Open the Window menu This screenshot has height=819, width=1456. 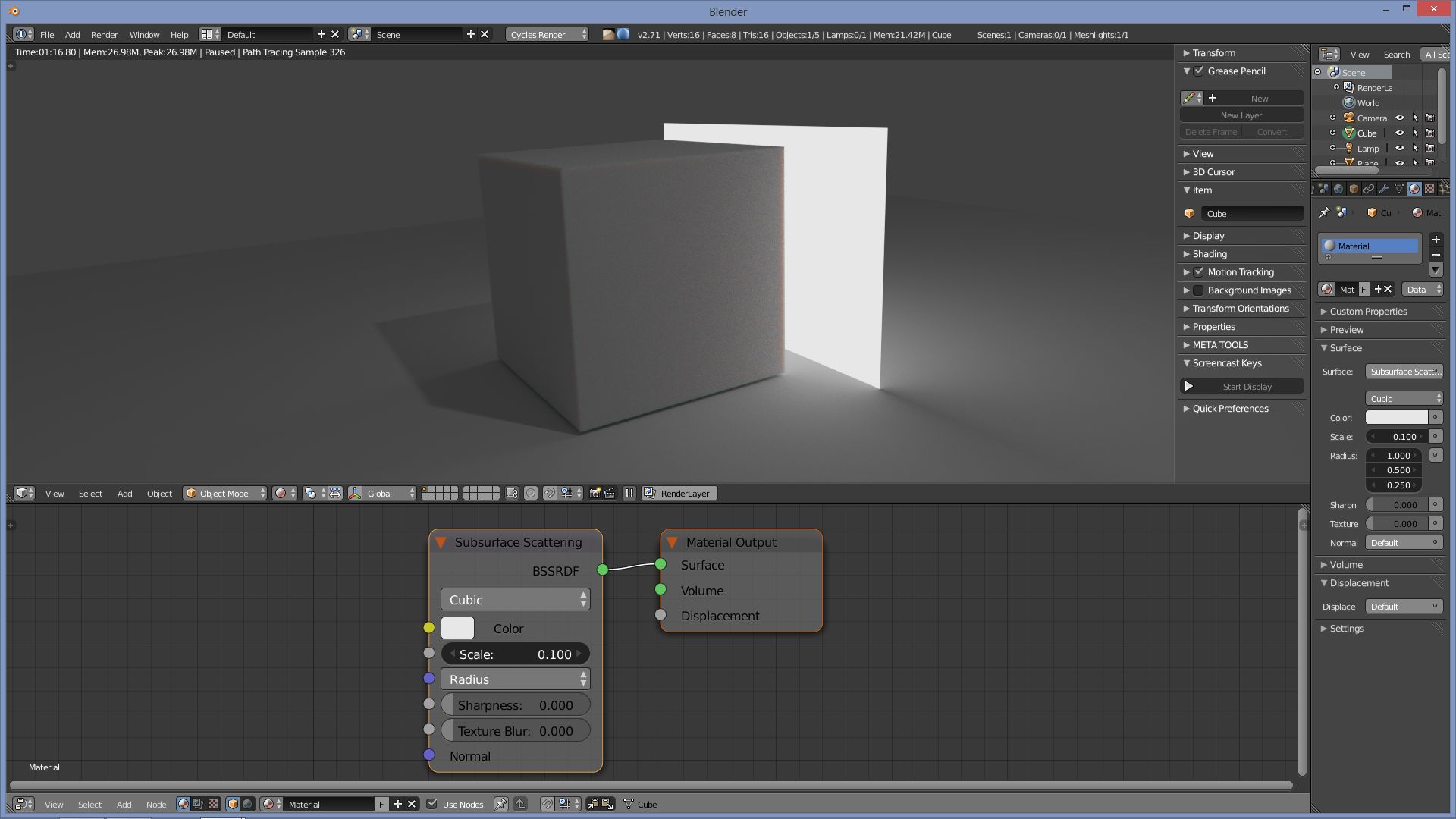(x=144, y=34)
